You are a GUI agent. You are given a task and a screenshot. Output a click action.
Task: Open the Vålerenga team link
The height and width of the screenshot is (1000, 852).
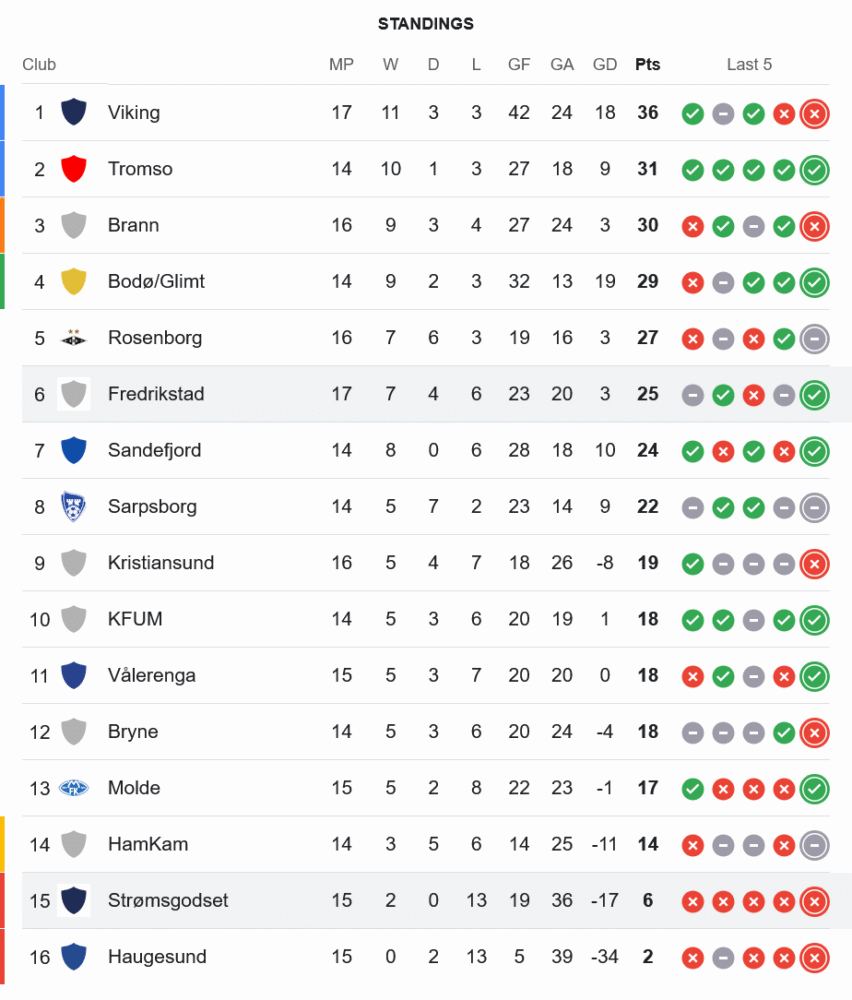[153, 675]
